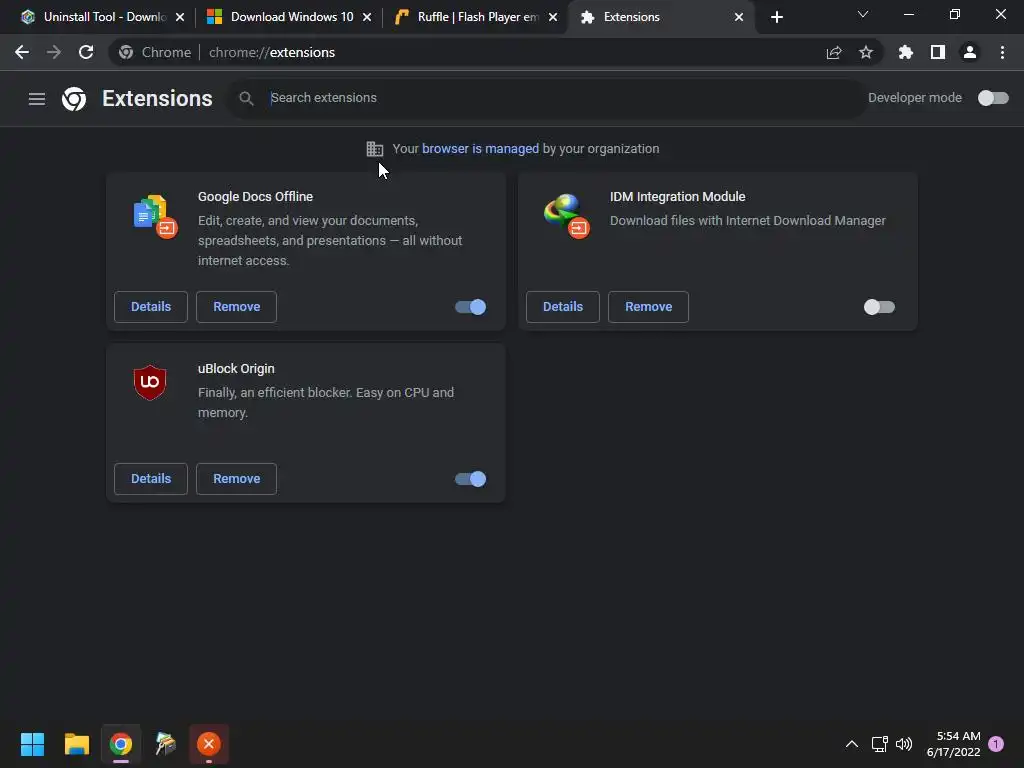The width and height of the screenshot is (1024, 768).
Task: Open the Windows Start menu
Action: click(32, 744)
